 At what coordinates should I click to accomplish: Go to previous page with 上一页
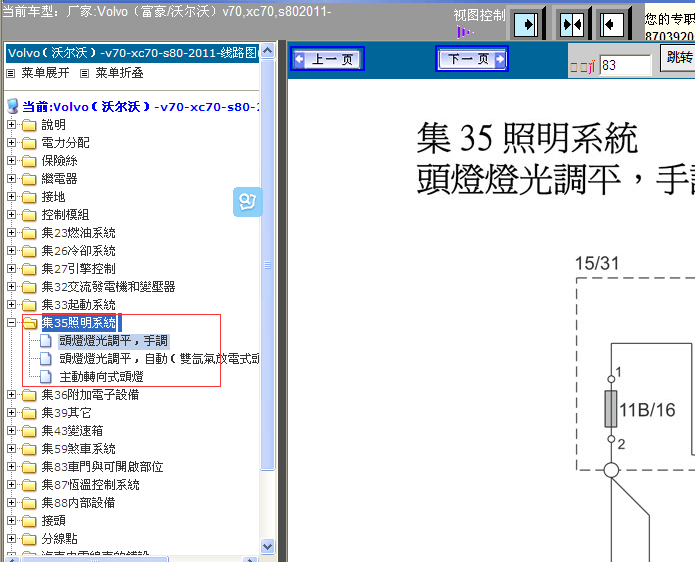pyautogui.click(x=328, y=59)
